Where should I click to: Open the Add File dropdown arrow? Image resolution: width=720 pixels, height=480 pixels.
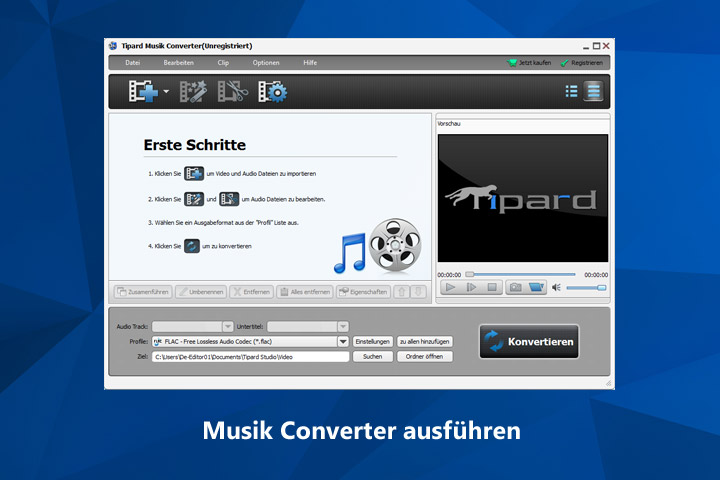click(x=166, y=91)
